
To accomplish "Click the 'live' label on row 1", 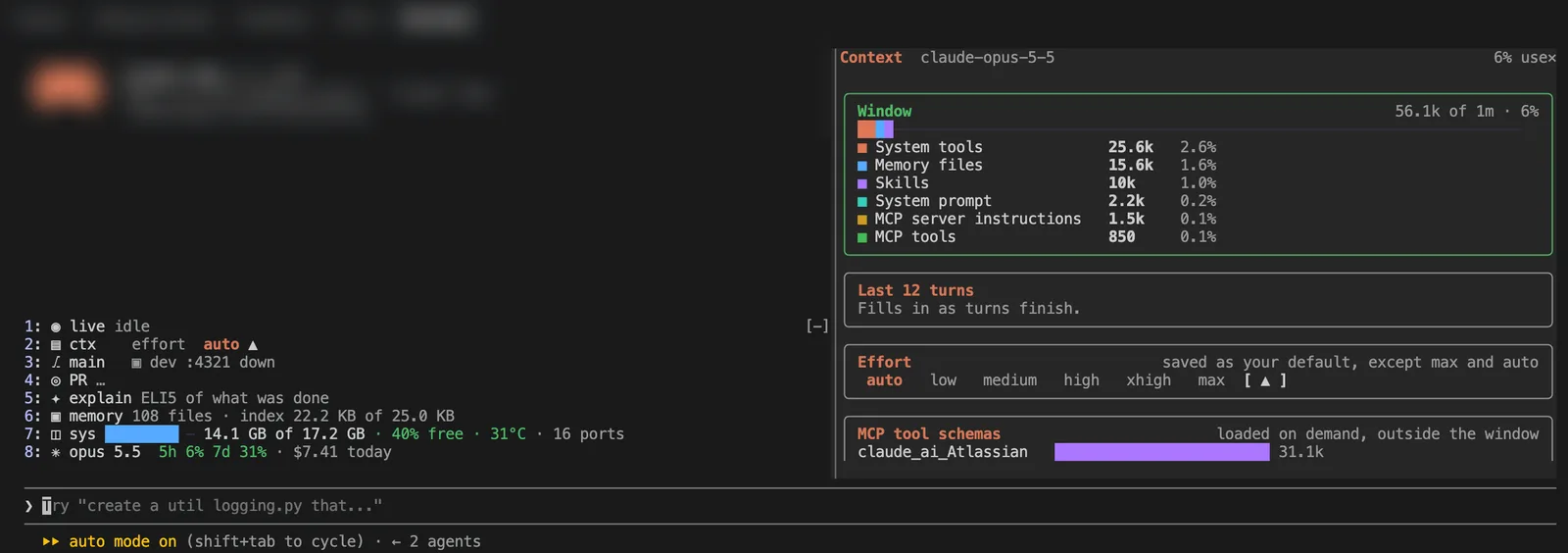I will pyautogui.click(x=87, y=327).
